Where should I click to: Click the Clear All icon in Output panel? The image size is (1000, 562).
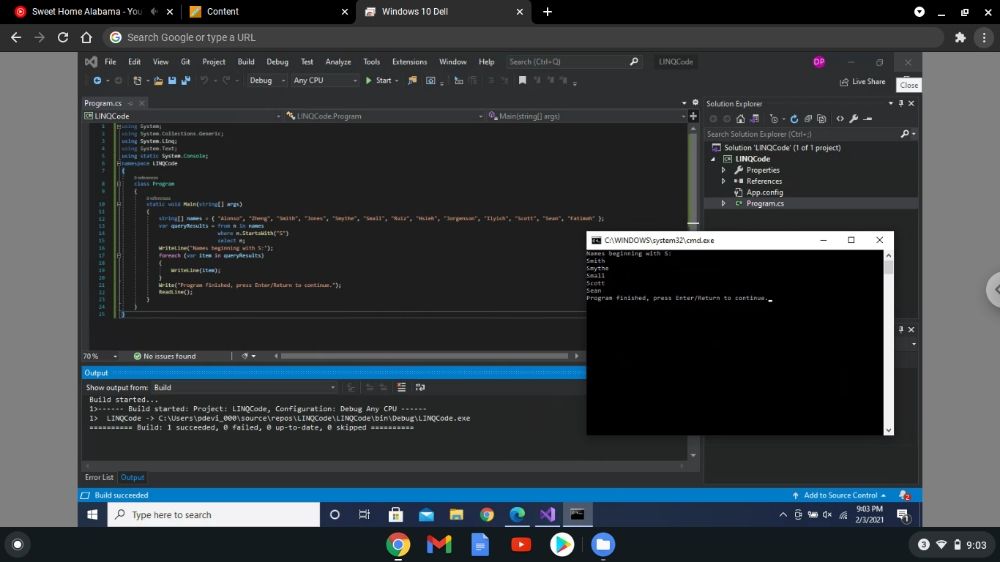point(401,387)
